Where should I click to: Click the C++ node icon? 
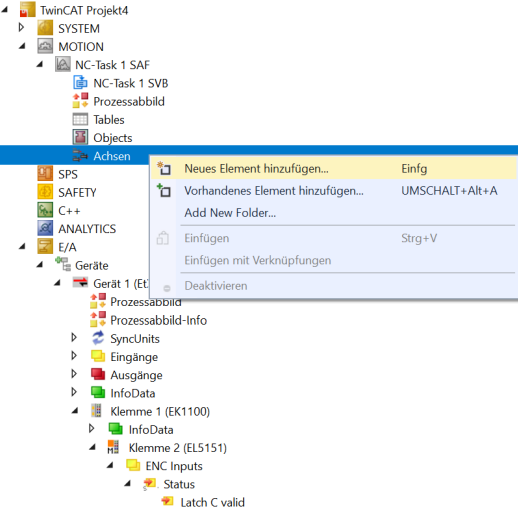point(45,210)
